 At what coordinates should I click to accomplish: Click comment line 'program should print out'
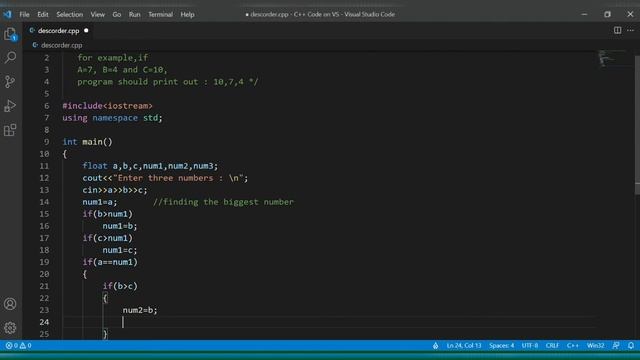pyautogui.click(x=168, y=82)
